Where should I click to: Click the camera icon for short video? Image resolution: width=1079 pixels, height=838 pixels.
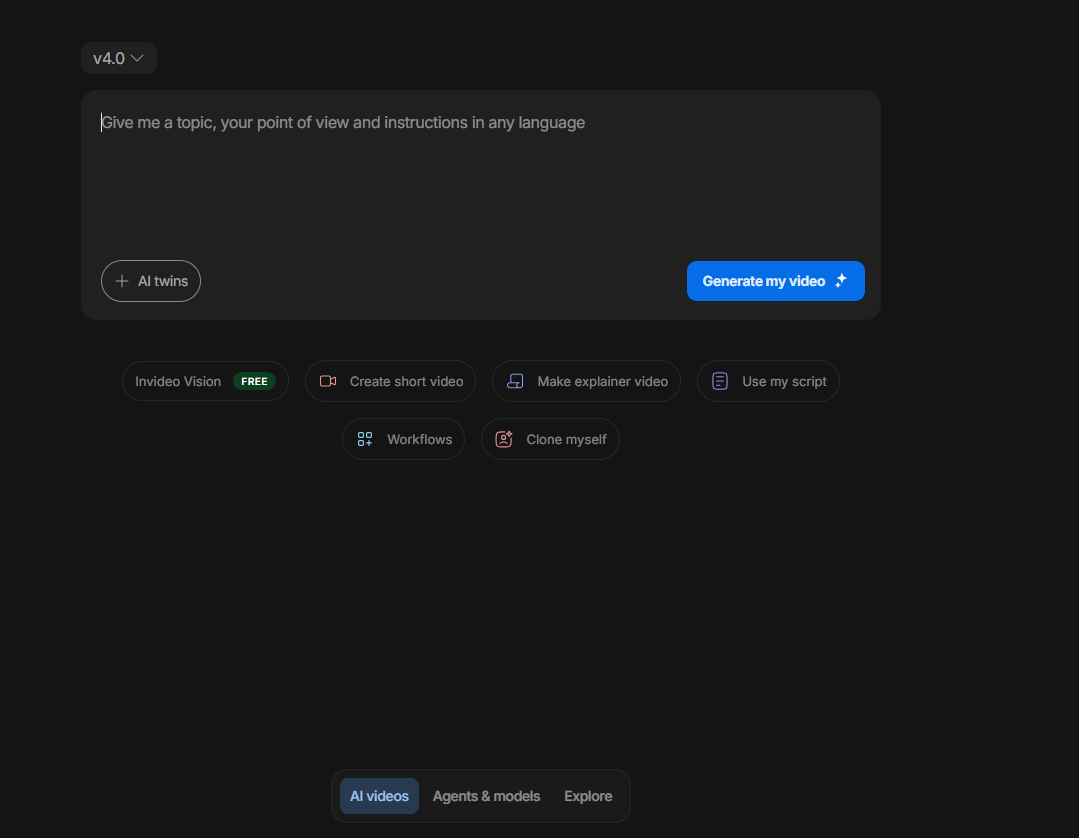[328, 381]
